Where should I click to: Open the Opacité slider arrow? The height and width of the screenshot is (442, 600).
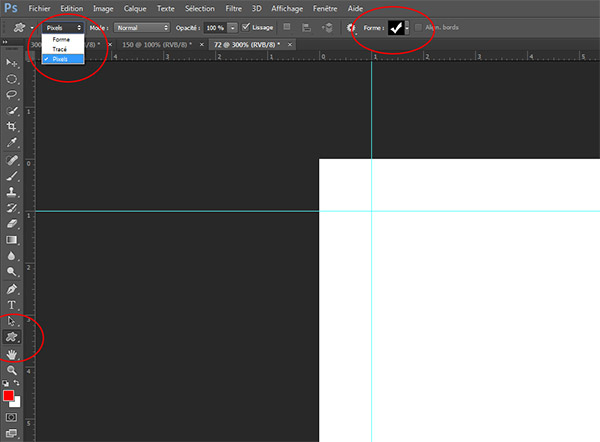pyautogui.click(x=232, y=28)
